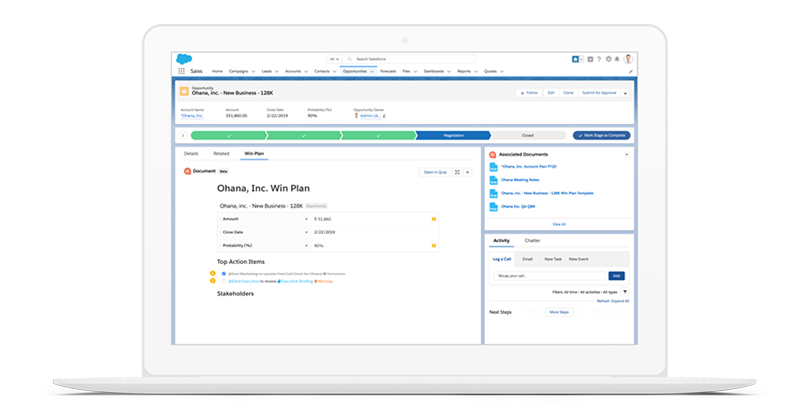The image size is (800, 417).
Task: Expand the Contacts nav dropdown arrow
Action: pyautogui.click(x=335, y=72)
